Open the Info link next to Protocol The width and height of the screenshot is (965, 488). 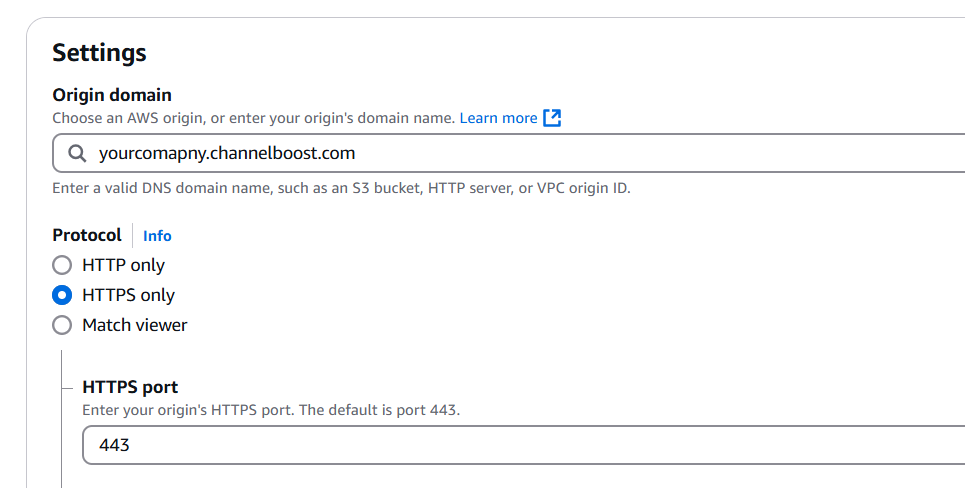157,236
